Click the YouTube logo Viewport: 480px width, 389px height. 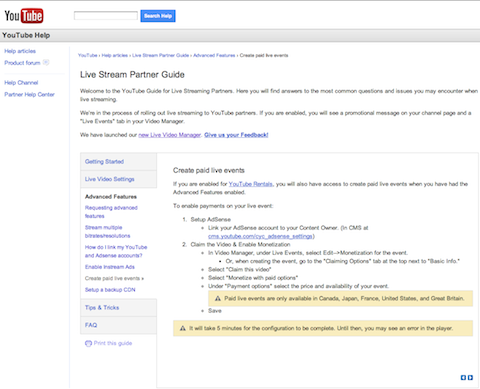point(24,16)
